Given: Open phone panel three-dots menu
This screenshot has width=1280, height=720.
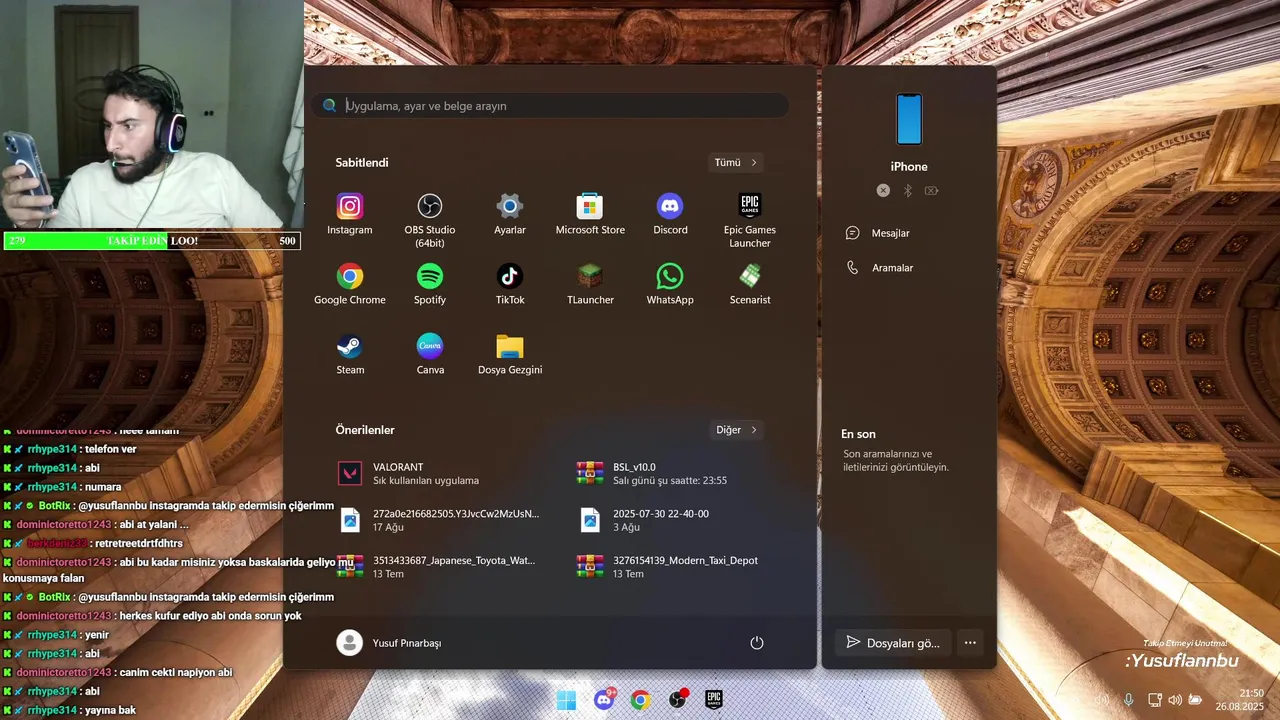Looking at the screenshot, I should click(970, 643).
